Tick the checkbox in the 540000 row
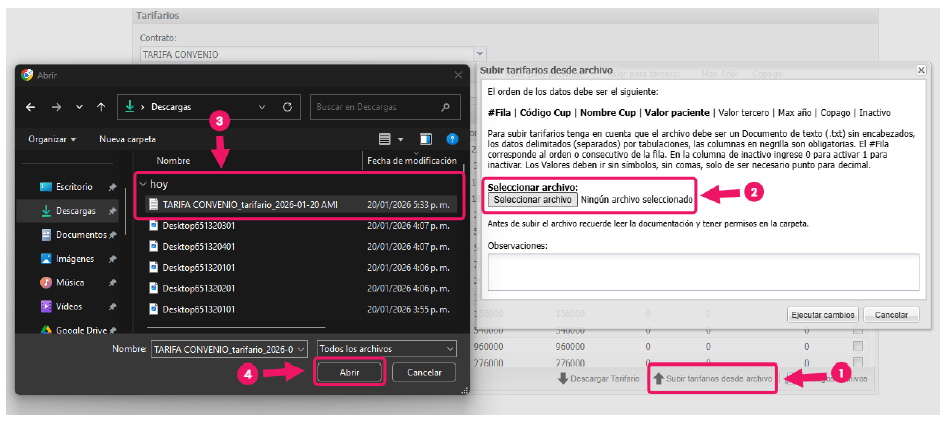 click(x=858, y=332)
